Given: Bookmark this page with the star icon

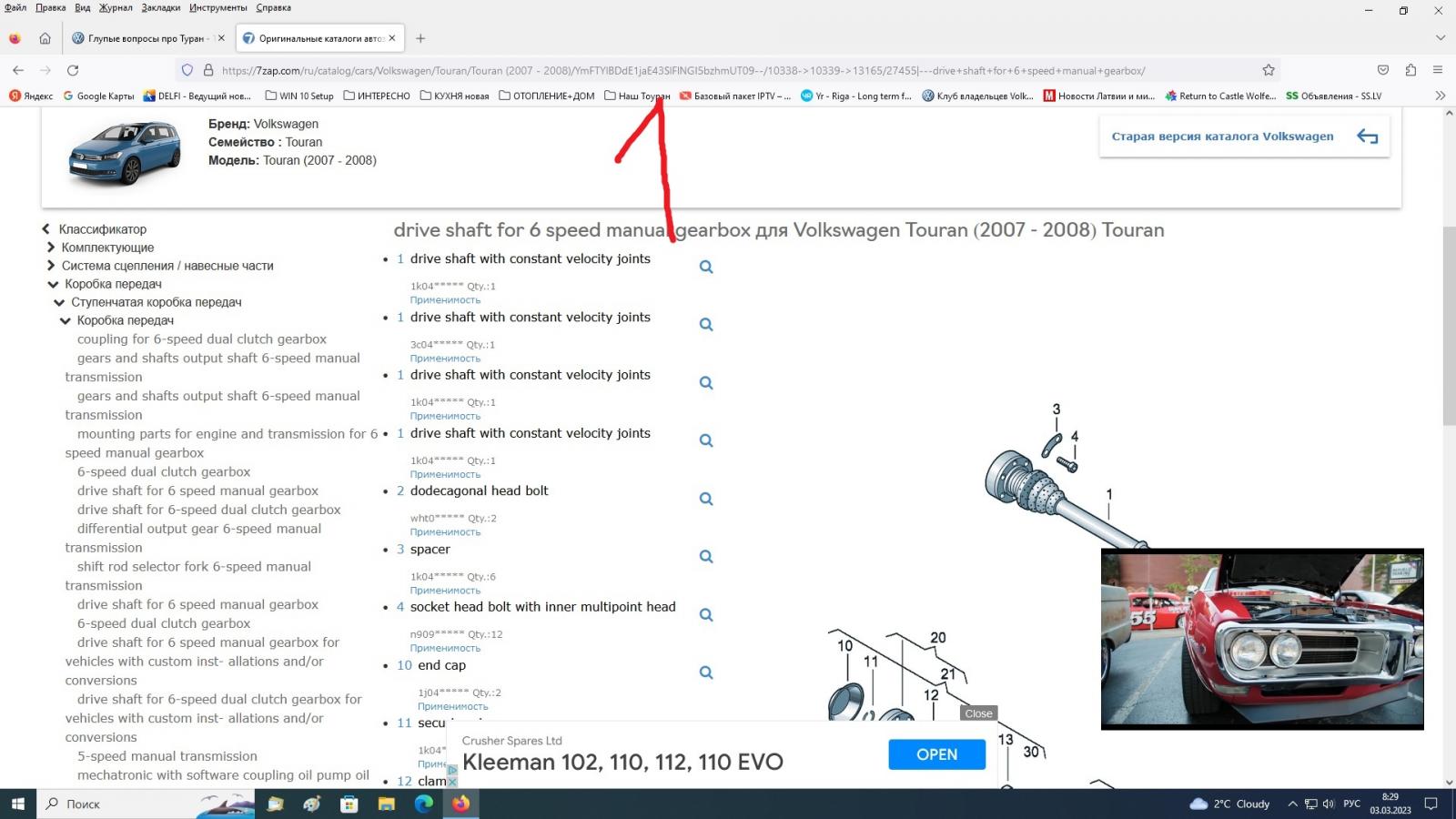Looking at the screenshot, I should [x=1269, y=70].
